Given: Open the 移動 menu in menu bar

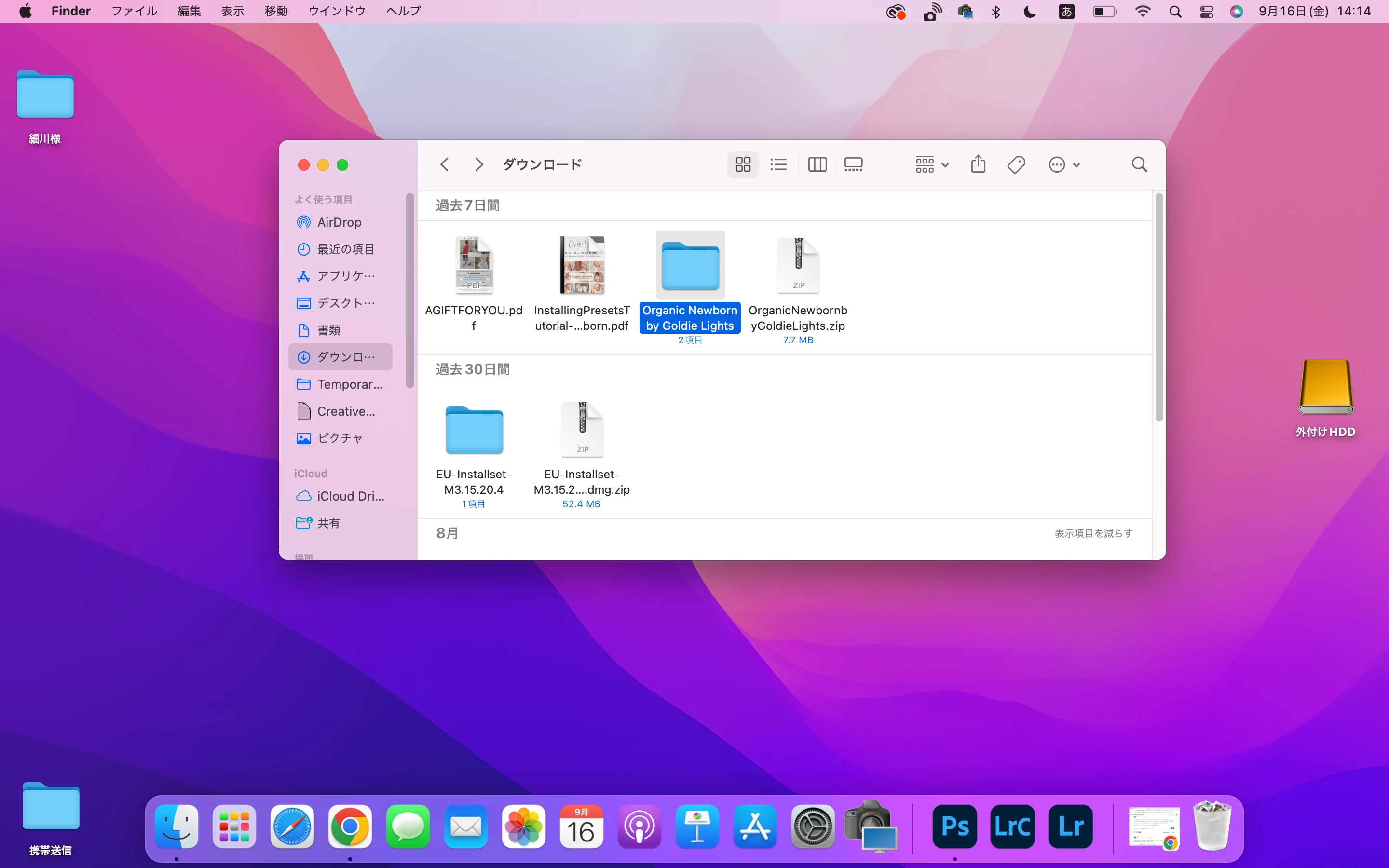Looking at the screenshot, I should click(275, 12).
